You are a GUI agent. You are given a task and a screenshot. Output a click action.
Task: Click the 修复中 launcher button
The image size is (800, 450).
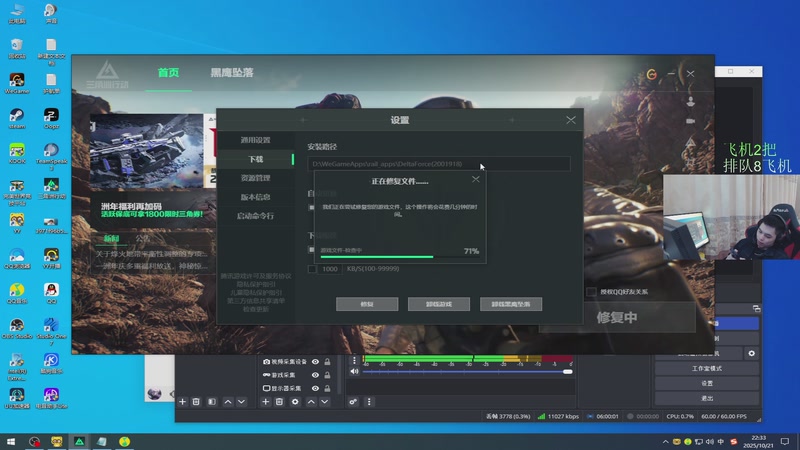(x=617, y=317)
